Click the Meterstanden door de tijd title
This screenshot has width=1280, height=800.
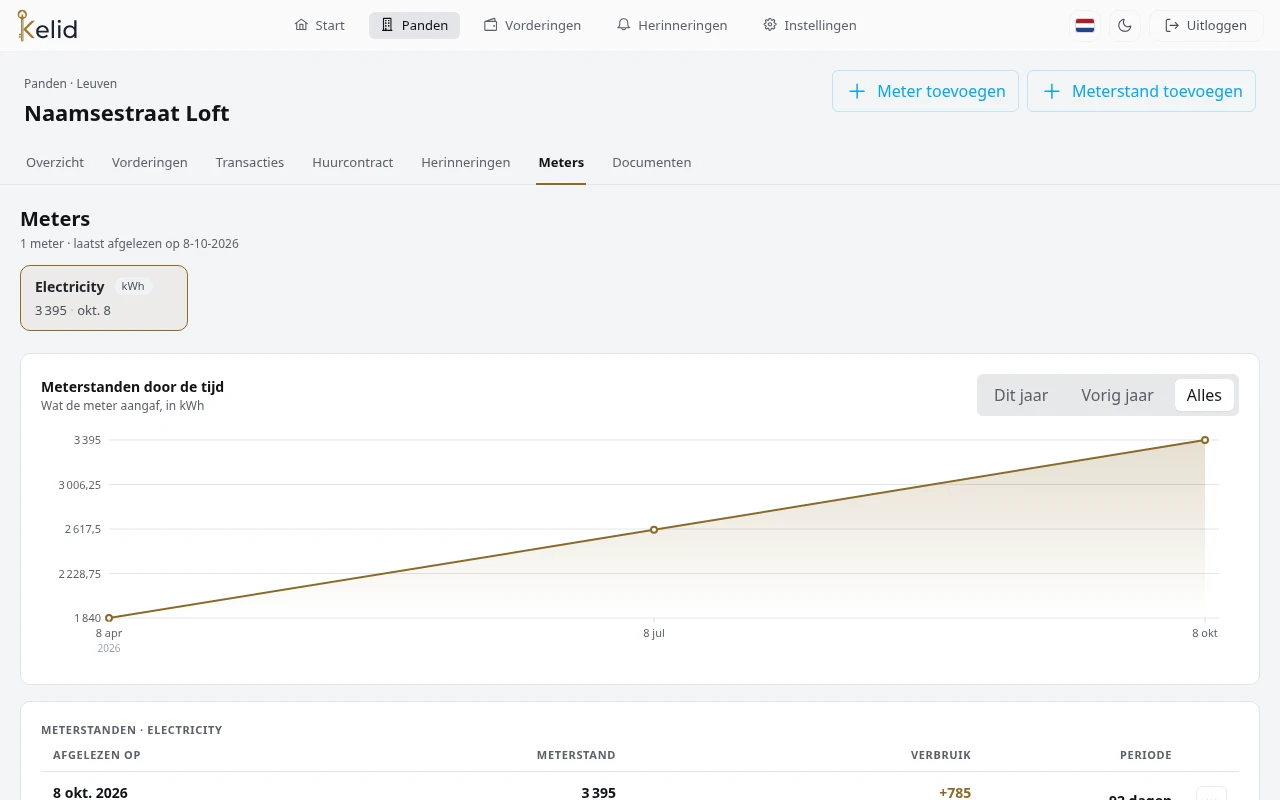point(132,387)
